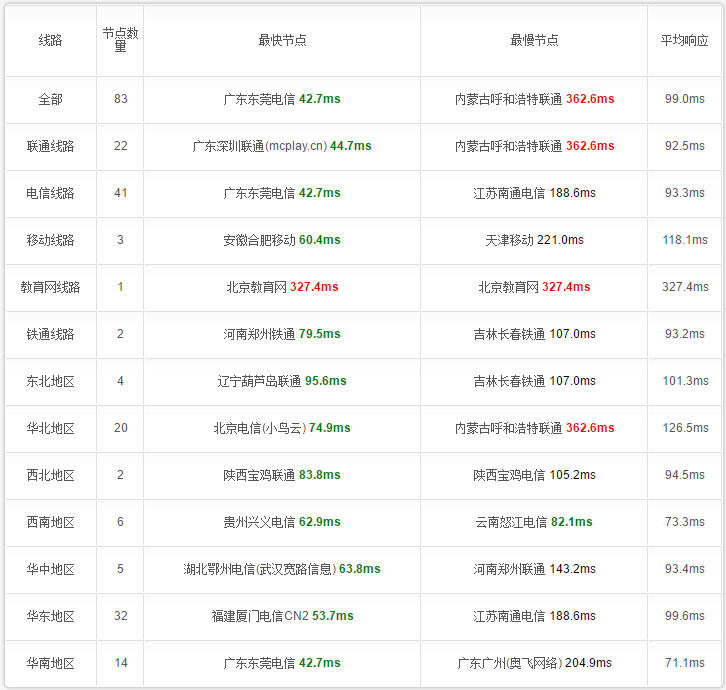Viewport: 726px width, 690px height.
Task: Select the 教育网线路 row label
Action: pyautogui.click(x=50, y=287)
